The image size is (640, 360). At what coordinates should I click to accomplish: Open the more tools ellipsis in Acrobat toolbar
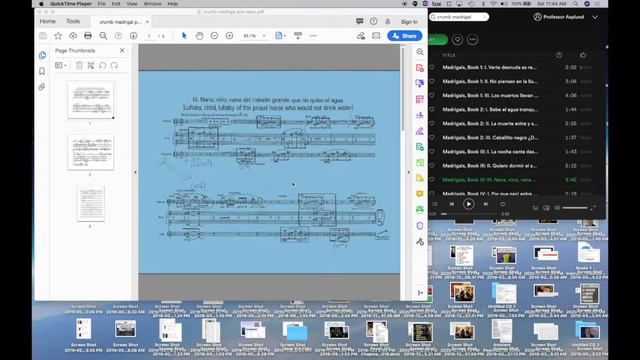click(313, 36)
